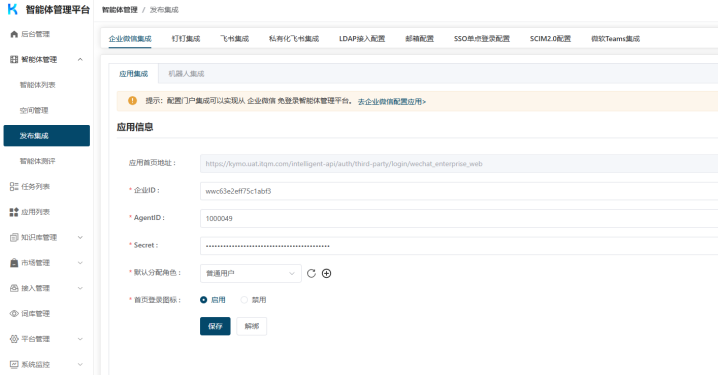Follow 去企业微信配置应用 link
Screen dimensions: 719x375
(392, 102)
